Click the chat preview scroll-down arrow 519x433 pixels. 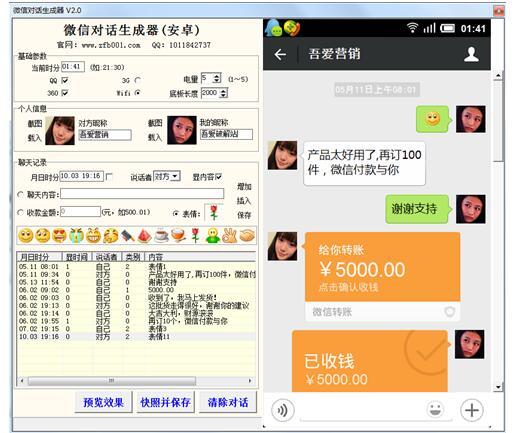[498, 387]
